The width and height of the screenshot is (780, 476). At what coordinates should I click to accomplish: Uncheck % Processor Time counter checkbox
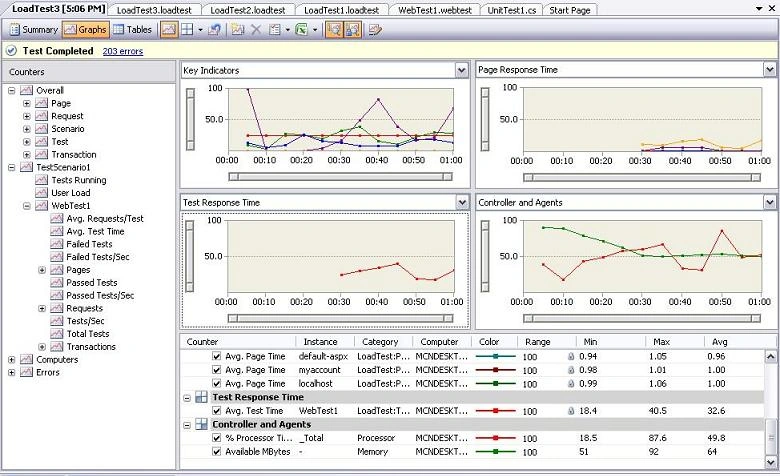216,438
